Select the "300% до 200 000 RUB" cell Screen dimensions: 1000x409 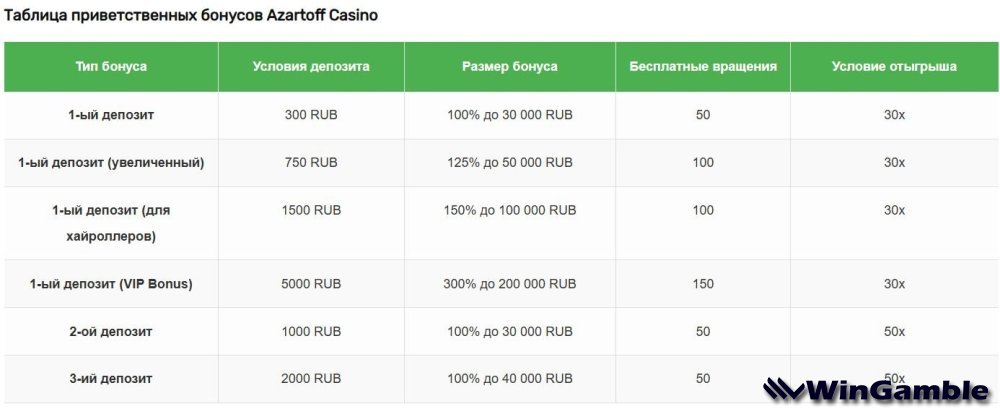pos(510,284)
